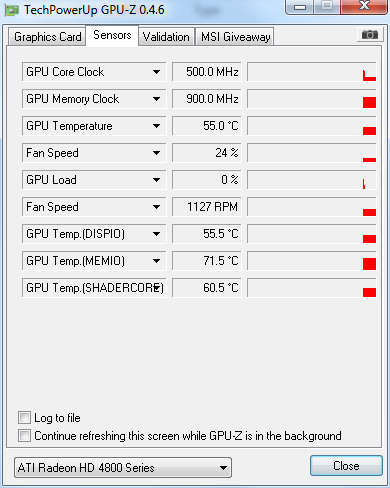Click the 1127 RPM fan speed value field

206,207
